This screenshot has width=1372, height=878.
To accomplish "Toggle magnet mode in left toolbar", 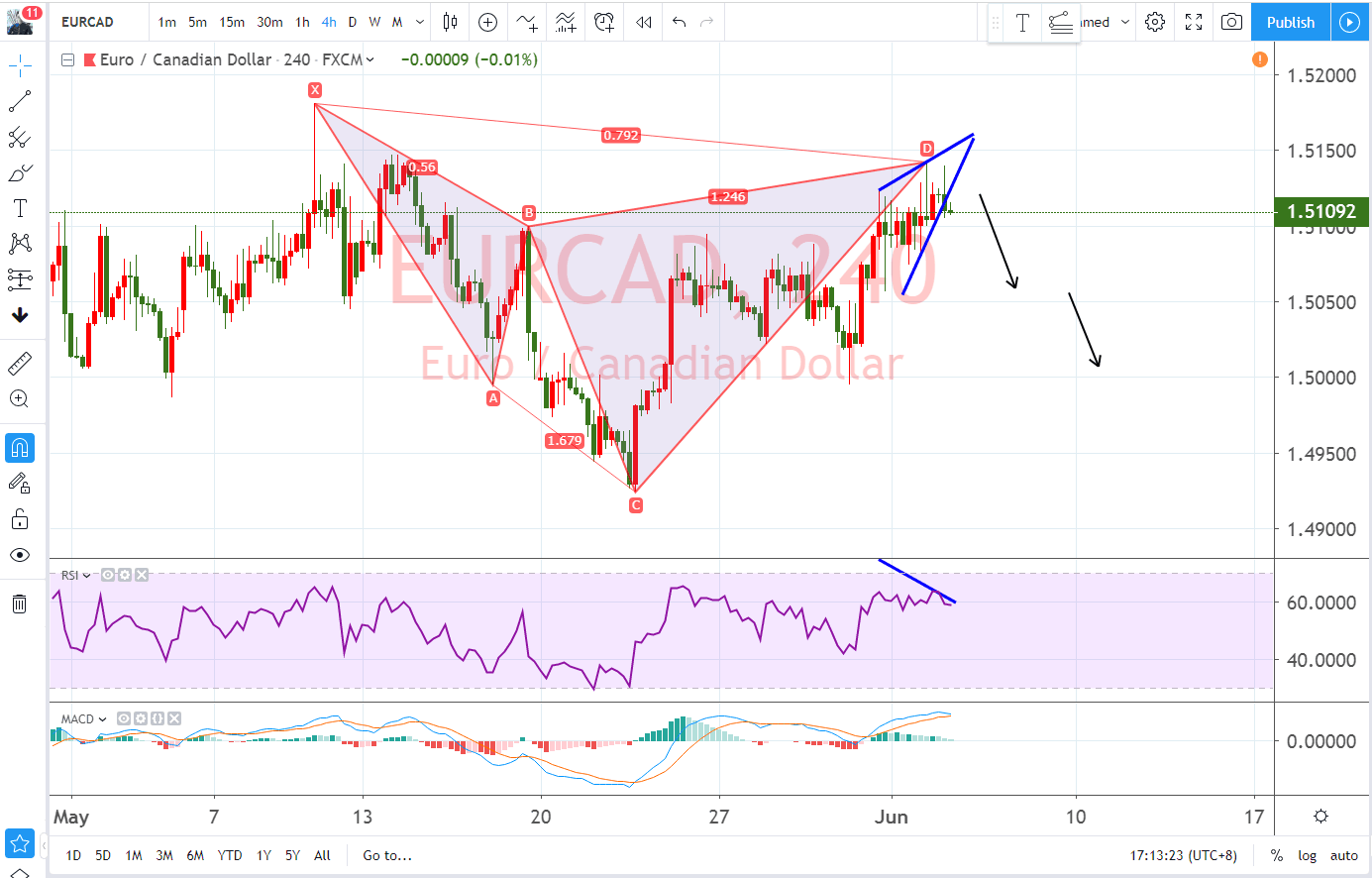I will click(x=20, y=448).
